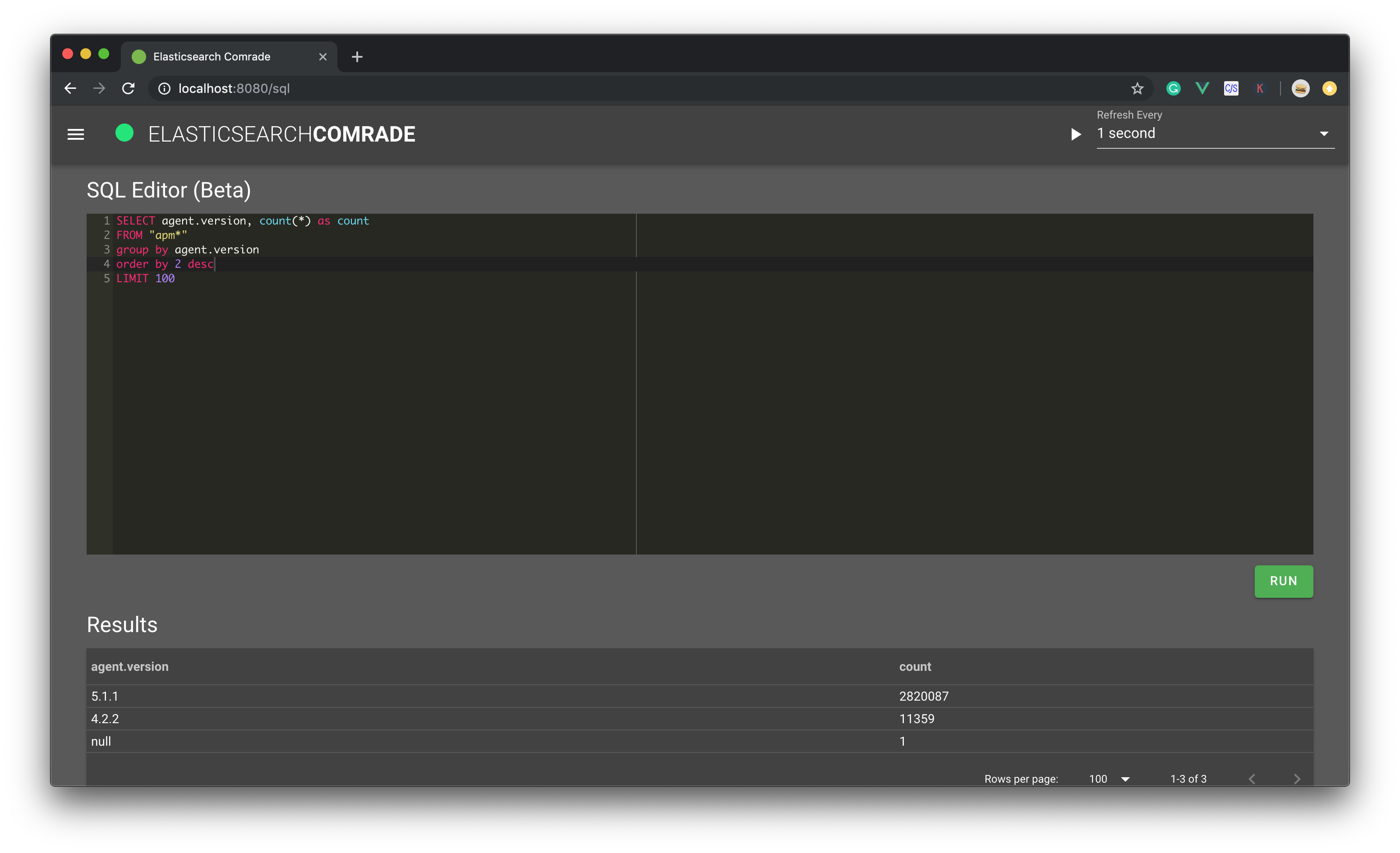
Task: View site info icon beside localhost
Action: point(164,89)
